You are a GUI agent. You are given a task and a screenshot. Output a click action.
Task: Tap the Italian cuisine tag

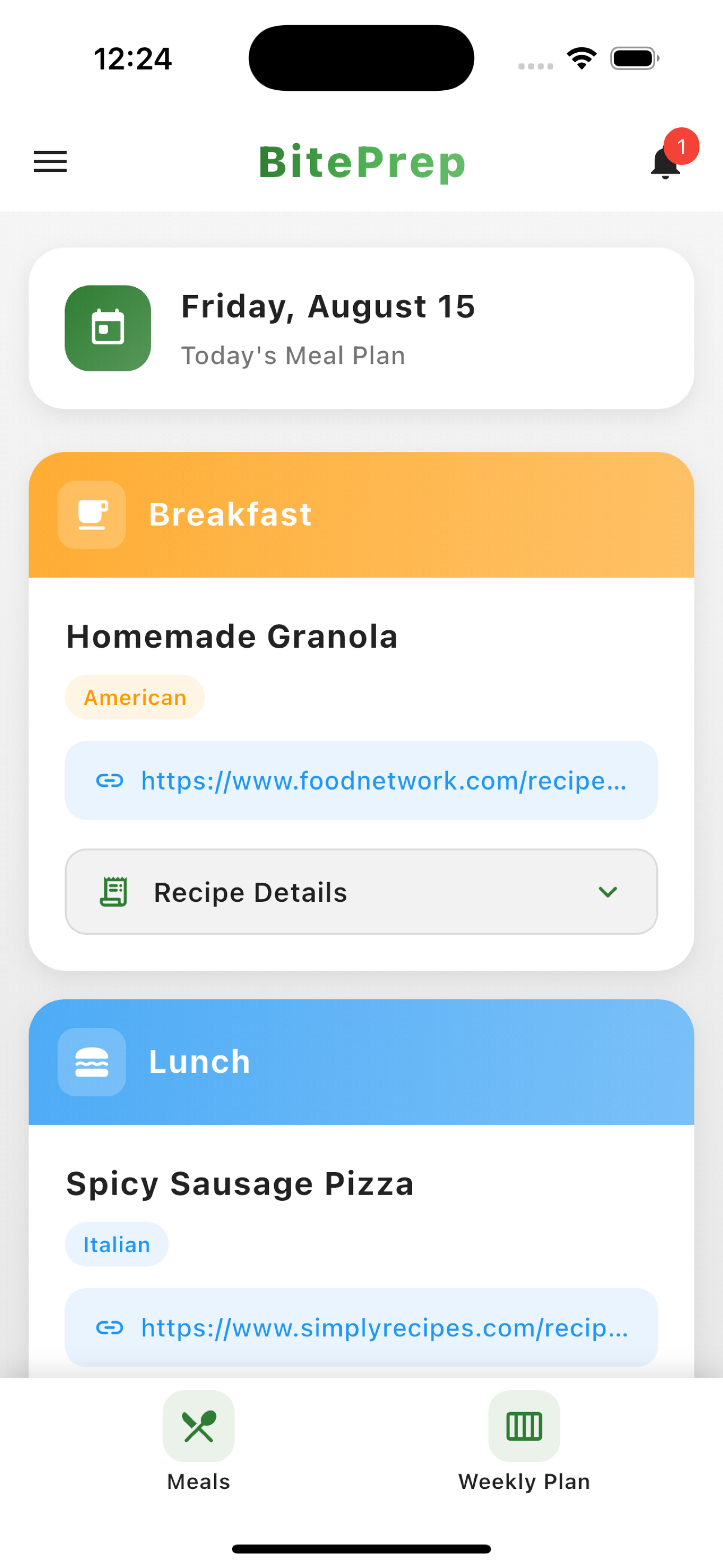coord(117,1245)
